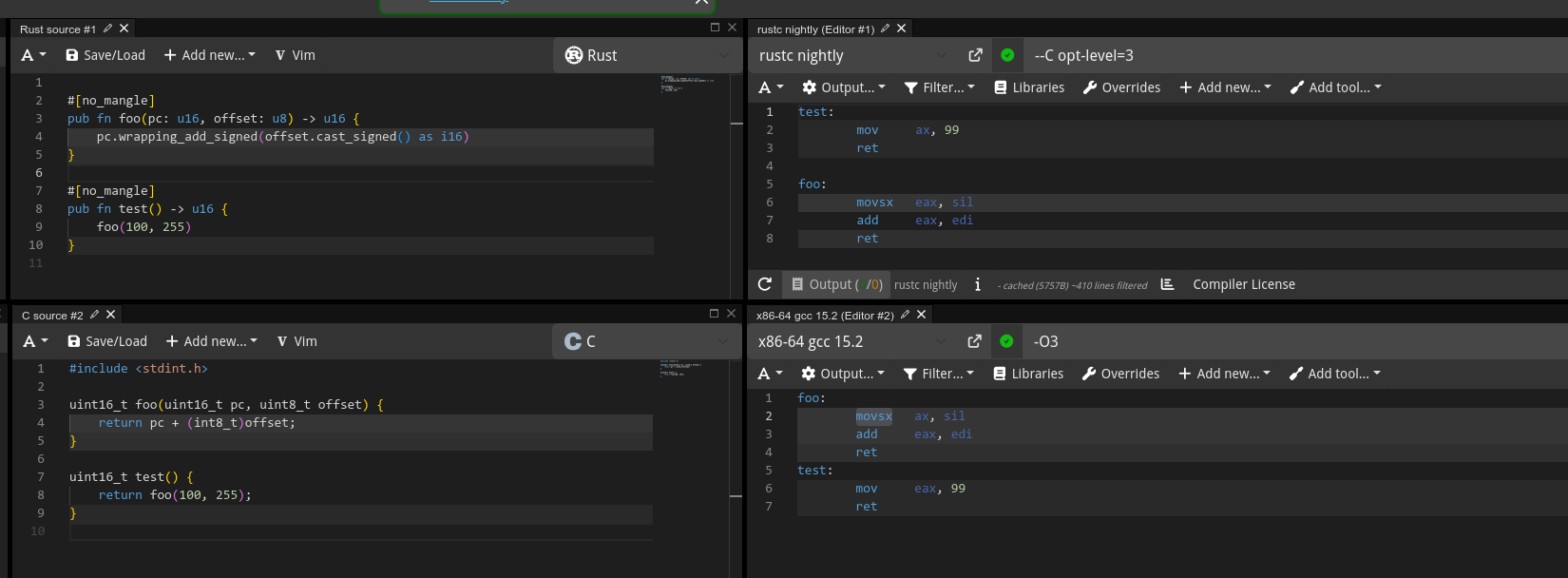The width and height of the screenshot is (1568, 578).
Task: Open font menu in gcc output pane
Action: tap(771, 374)
